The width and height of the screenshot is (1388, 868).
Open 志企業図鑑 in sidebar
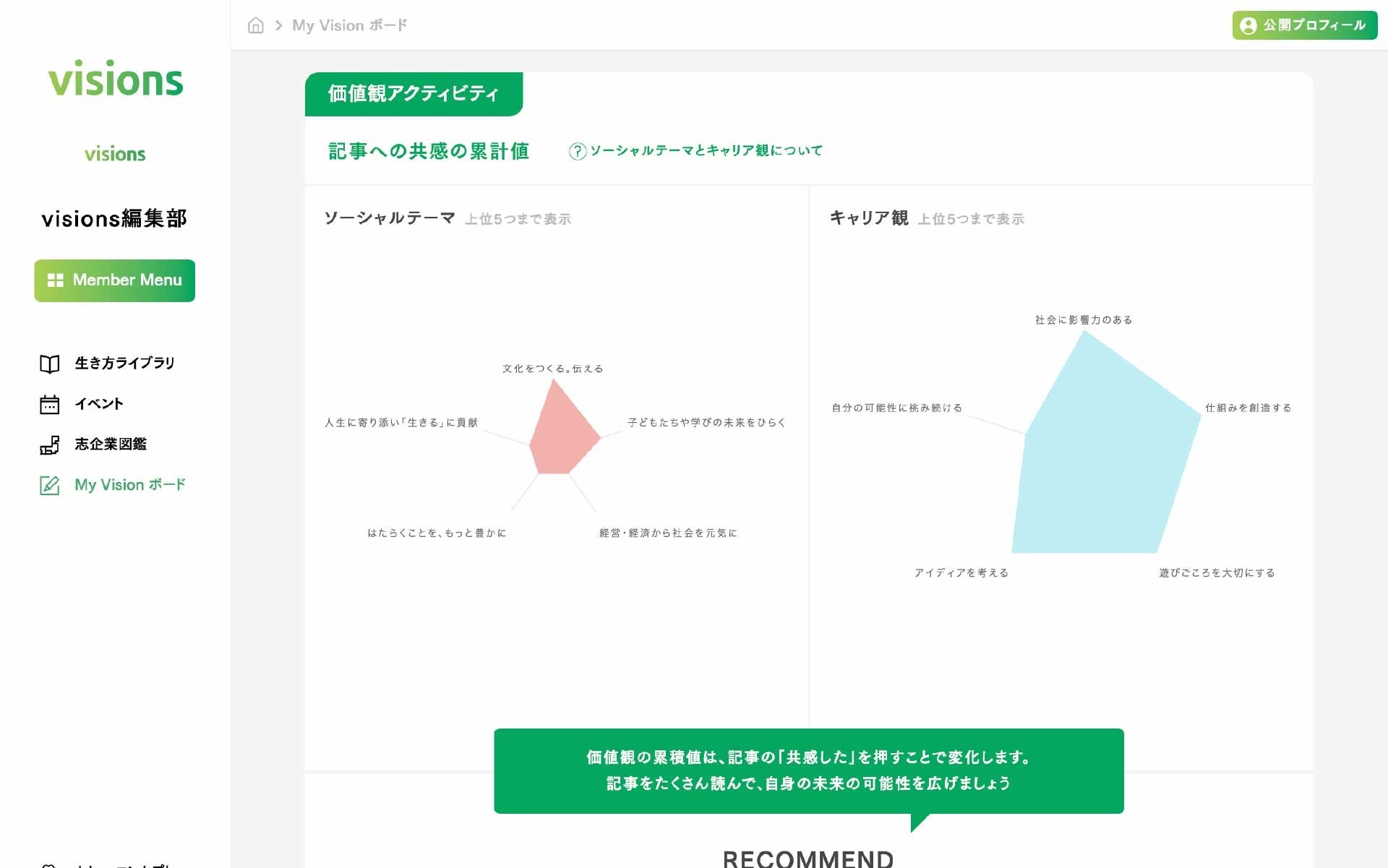click(111, 444)
